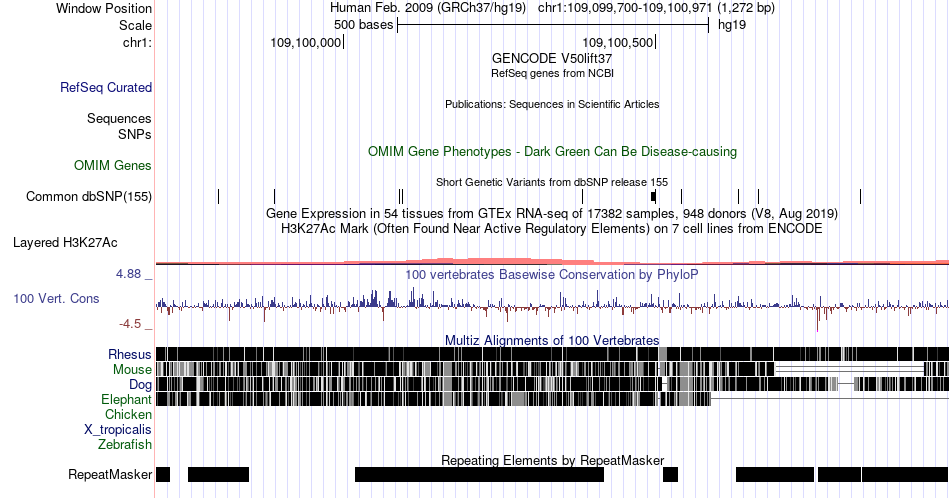Open the OMIM Genes track label
The width and height of the screenshot is (950, 498).
(x=113, y=165)
